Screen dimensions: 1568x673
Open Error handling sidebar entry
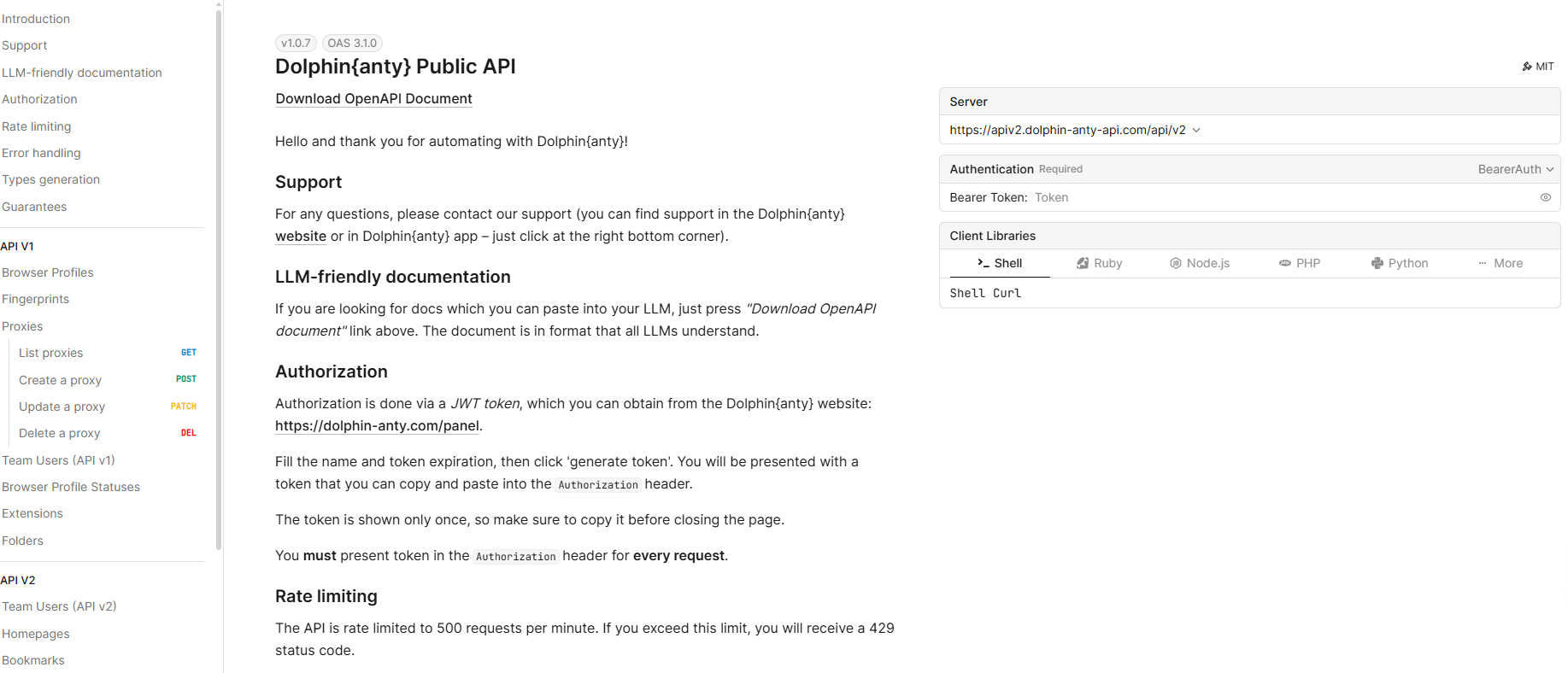click(x=41, y=153)
